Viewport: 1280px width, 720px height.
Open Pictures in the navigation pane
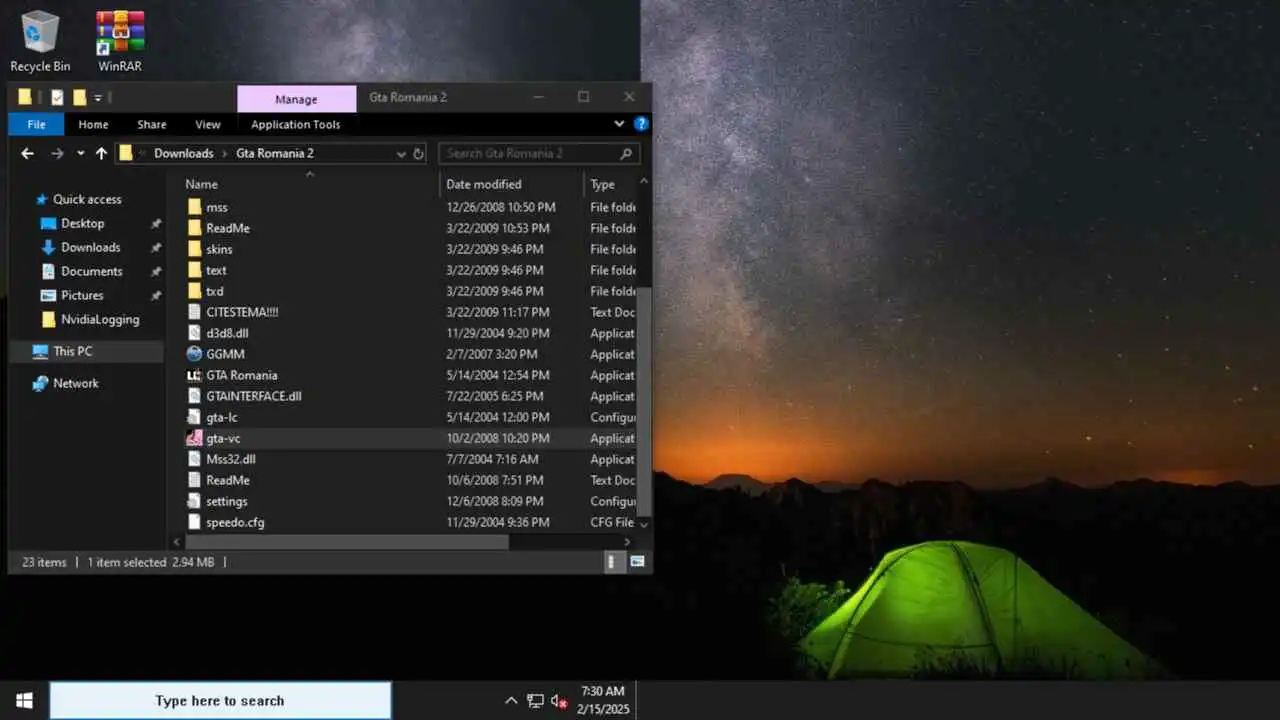tap(82, 295)
